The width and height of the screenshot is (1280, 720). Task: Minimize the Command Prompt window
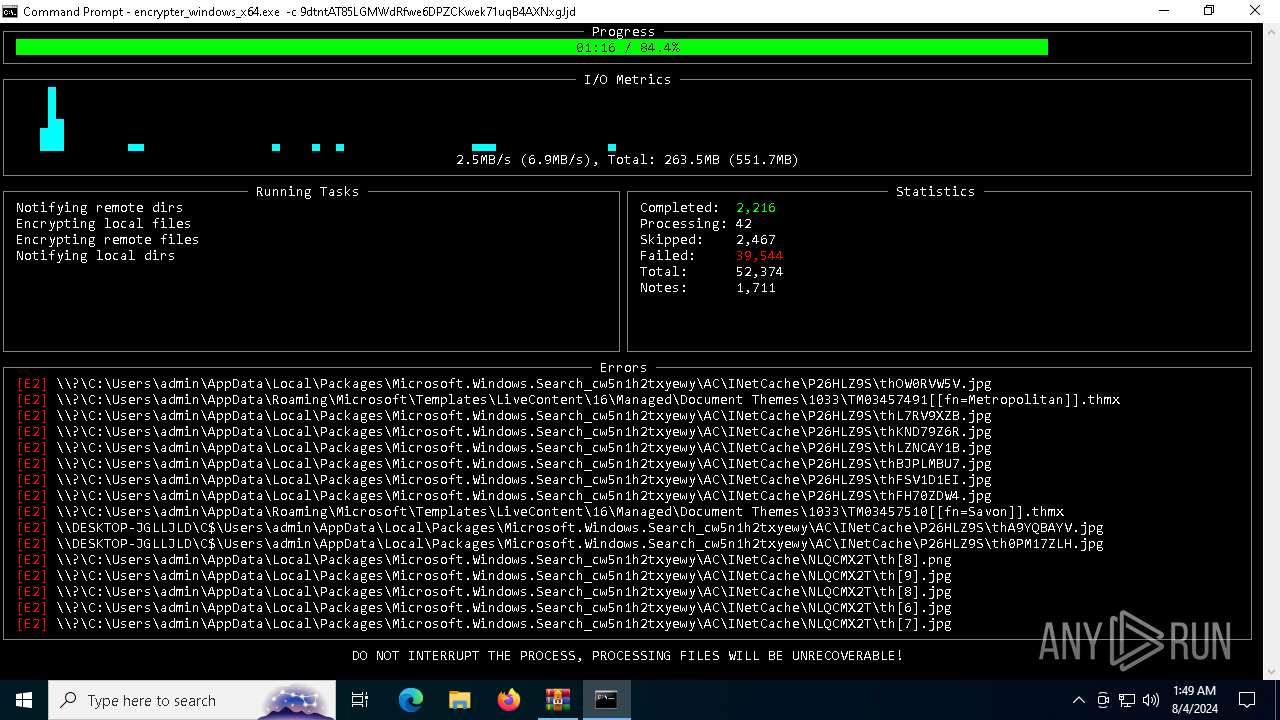1164,11
